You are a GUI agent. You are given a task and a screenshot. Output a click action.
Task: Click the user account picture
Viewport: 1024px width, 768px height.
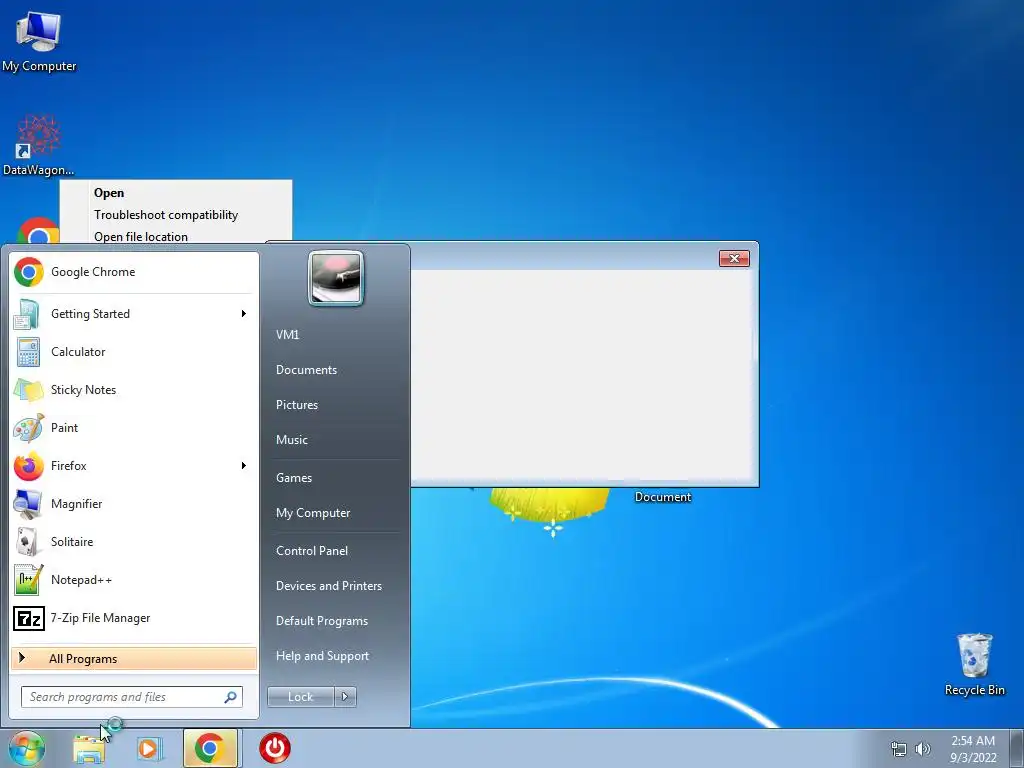coord(335,278)
